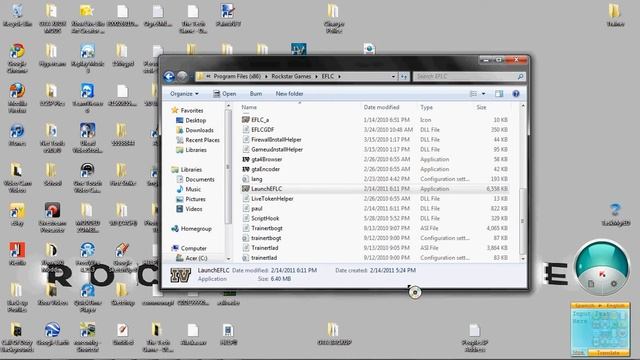Select the gtaEncoder application icon
Viewport: 640px width, 360px height.
coord(246,169)
